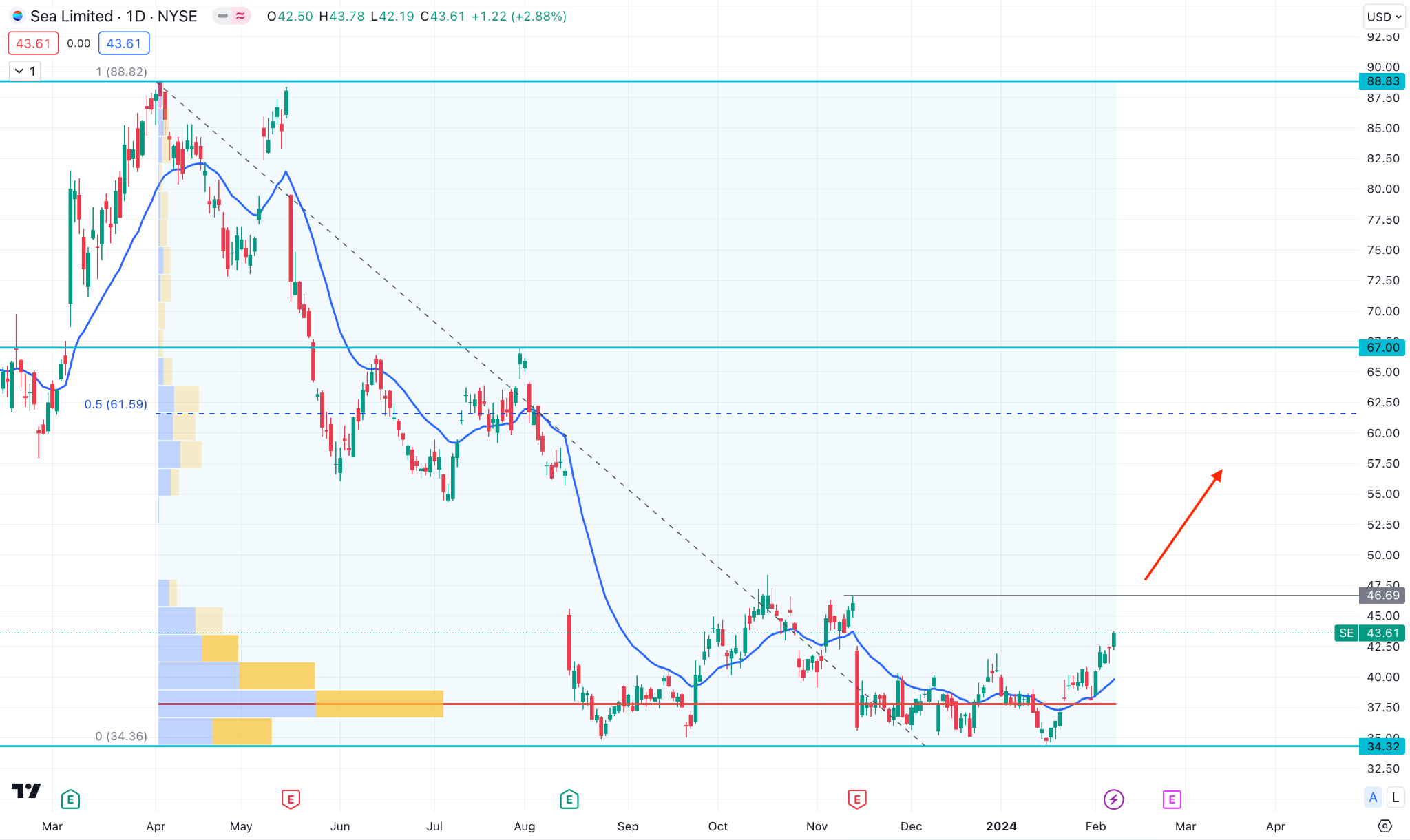Toggle auto scale with the A button
The image size is (1410, 840).
coord(1373,797)
